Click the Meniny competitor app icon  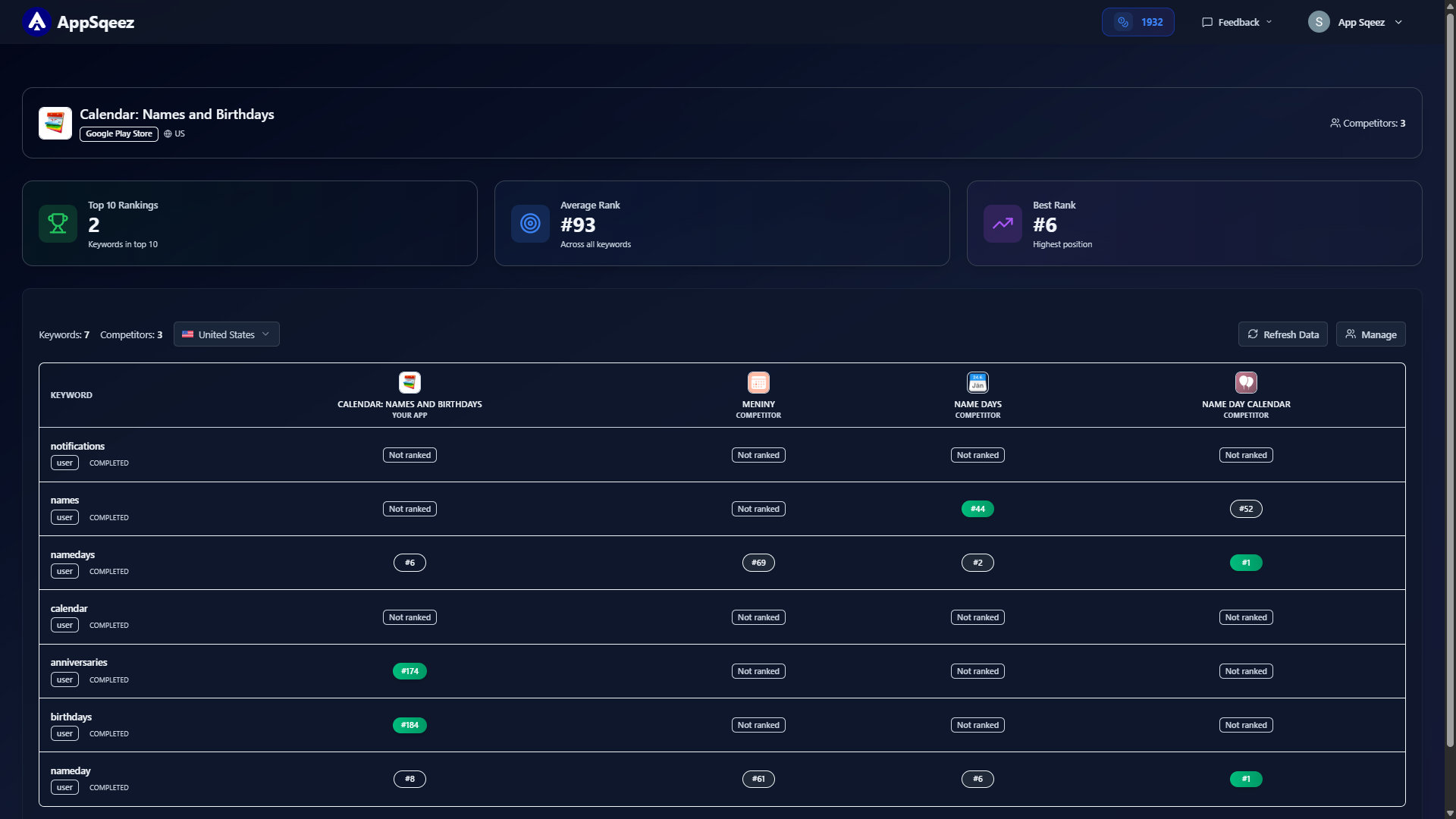pos(758,382)
